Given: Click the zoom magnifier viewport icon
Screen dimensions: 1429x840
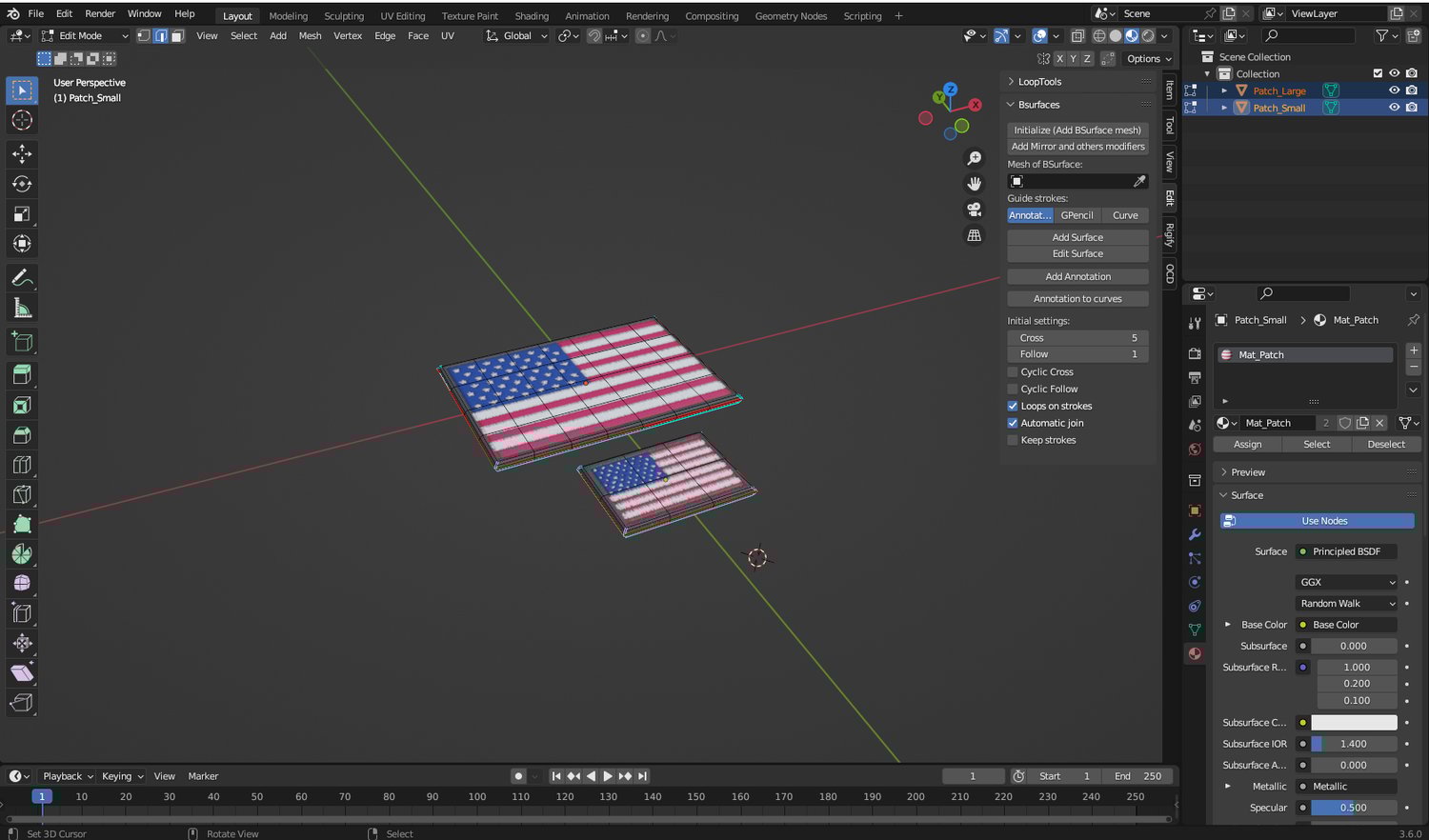Looking at the screenshot, I should coord(974,158).
